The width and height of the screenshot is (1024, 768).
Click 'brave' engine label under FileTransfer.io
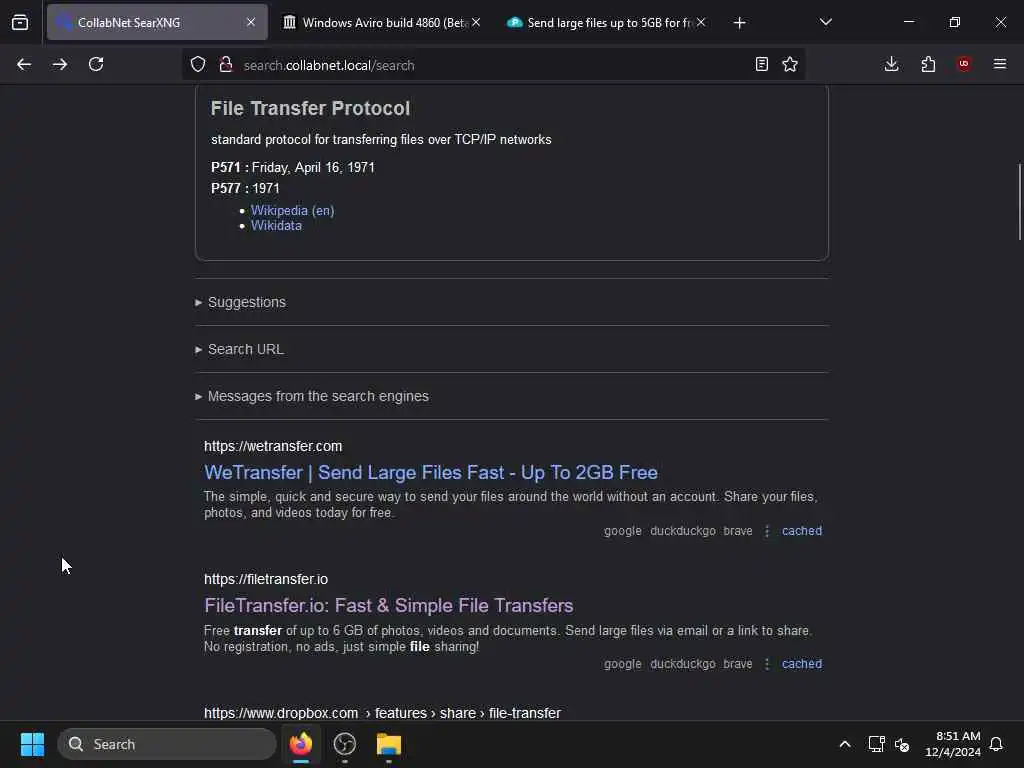point(738,664)
